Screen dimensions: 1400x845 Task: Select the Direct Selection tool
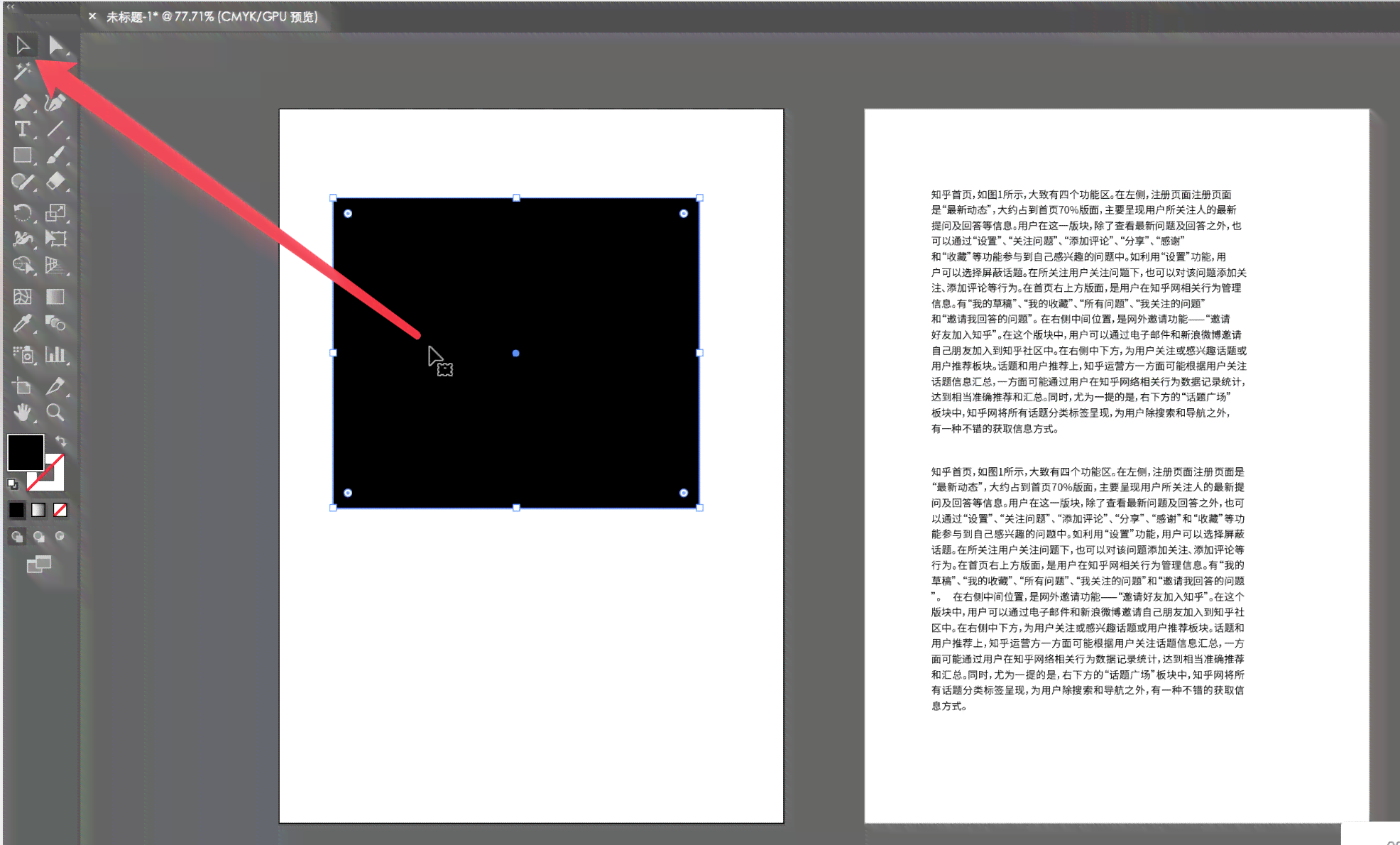(x=56, y=46)
